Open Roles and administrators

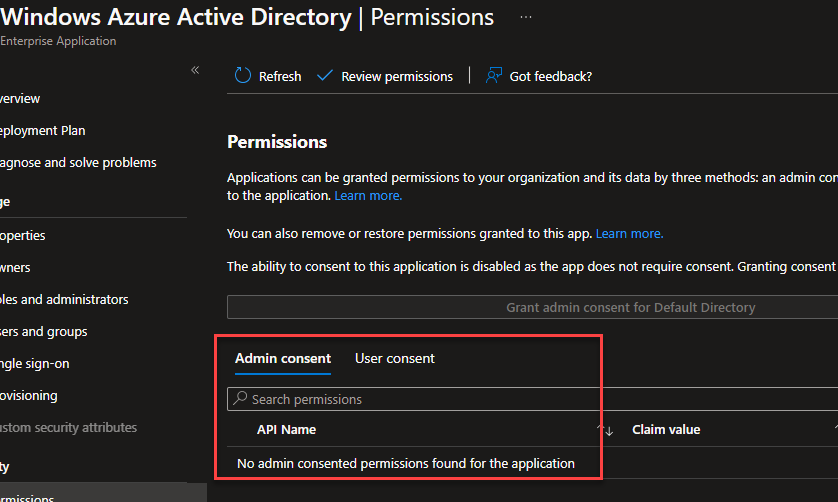point(64,299)
